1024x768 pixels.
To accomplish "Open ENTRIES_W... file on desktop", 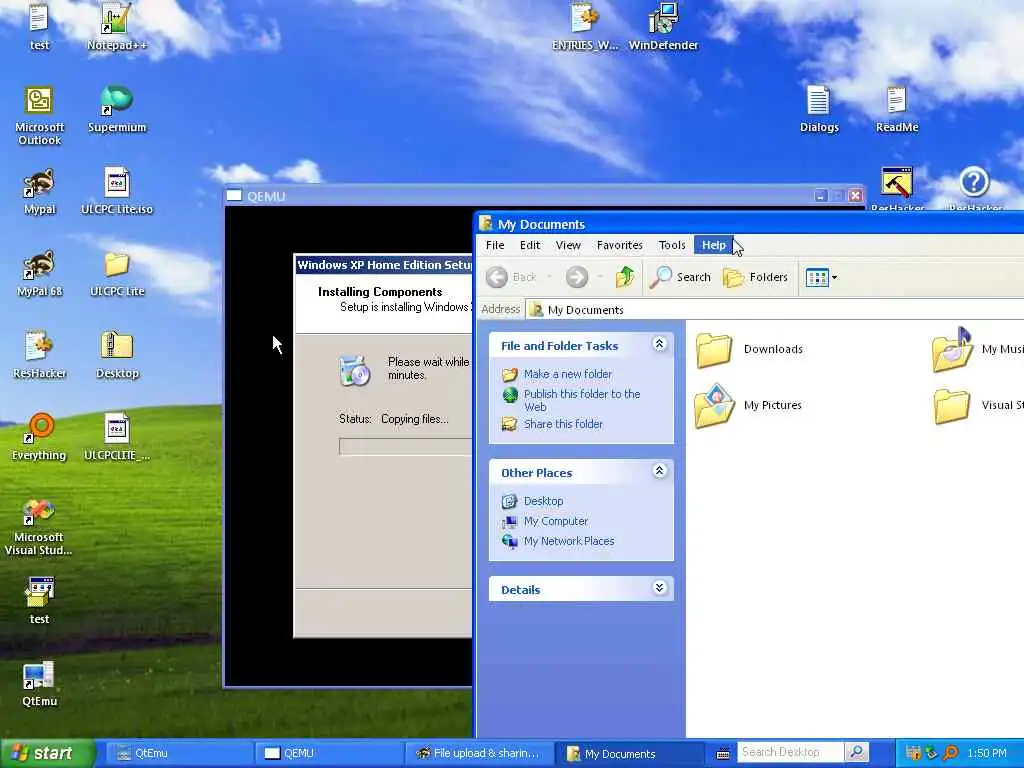I will (x=584, y=26).
